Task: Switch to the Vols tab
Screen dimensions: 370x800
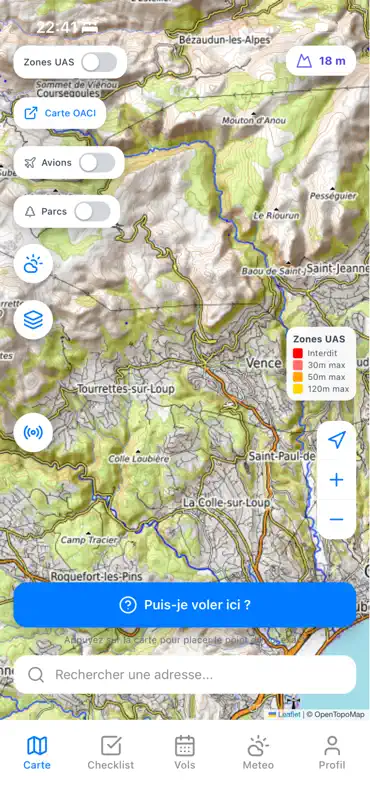Action: [185, 752]
